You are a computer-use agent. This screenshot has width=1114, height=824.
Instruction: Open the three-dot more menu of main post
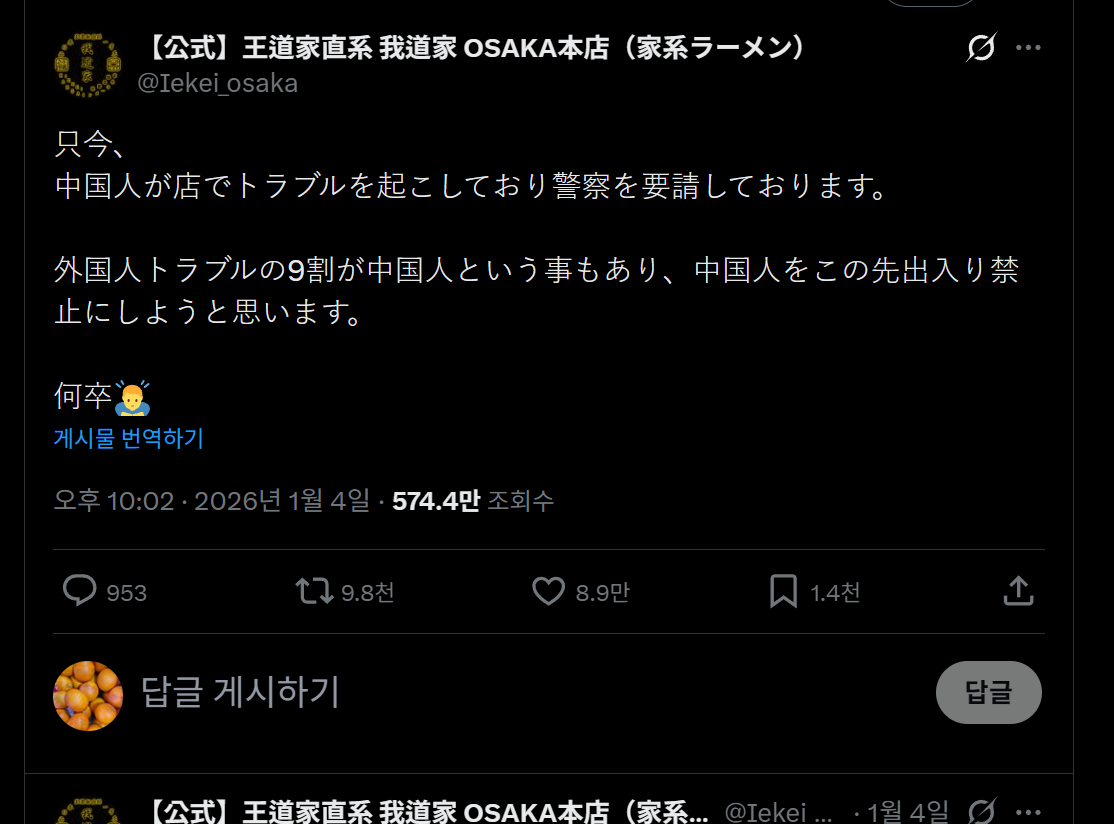[1028, 48]
